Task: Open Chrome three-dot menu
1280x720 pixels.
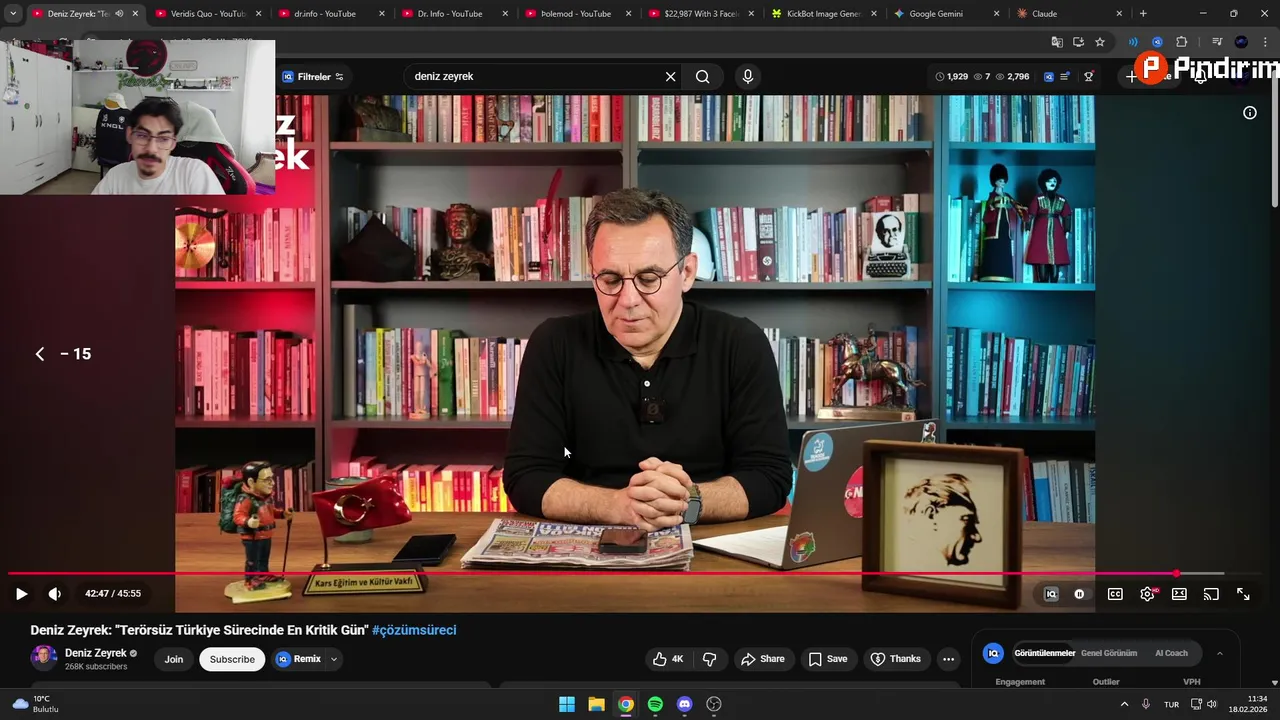Action: [1265, 42]
